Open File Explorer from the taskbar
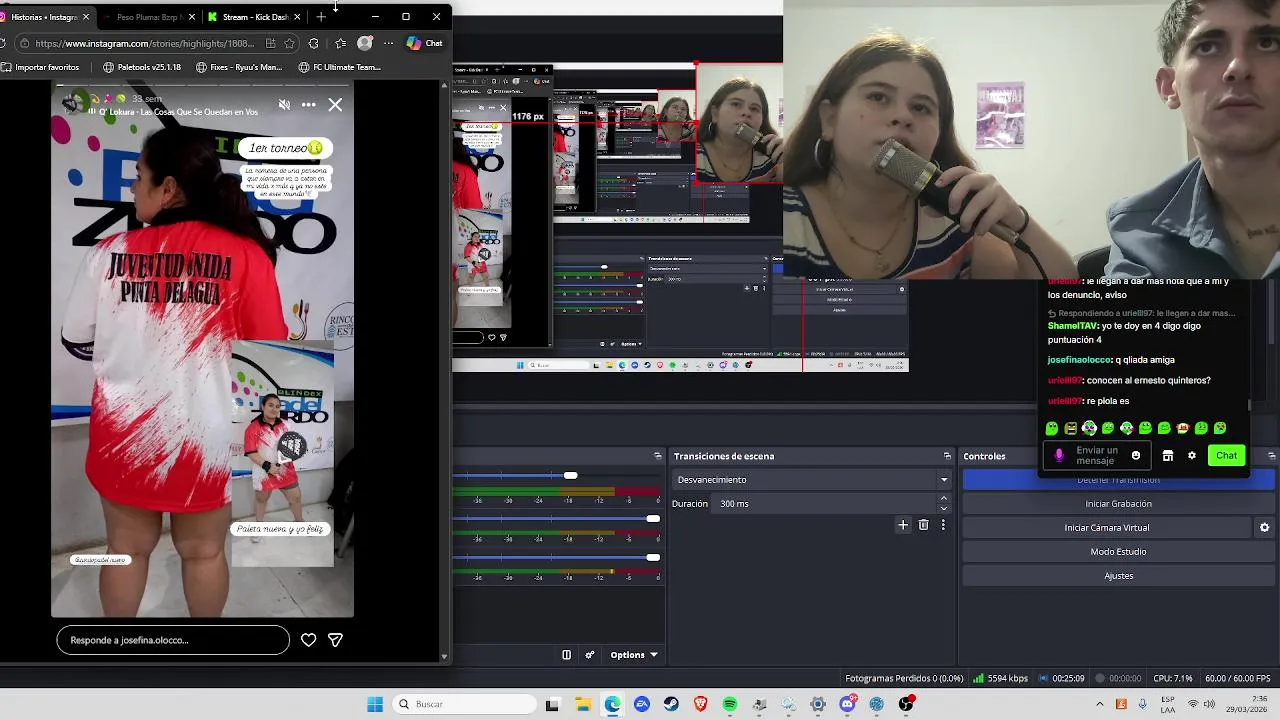The height and width of the screenshot is (720, 1280). [x=582, y=704]
